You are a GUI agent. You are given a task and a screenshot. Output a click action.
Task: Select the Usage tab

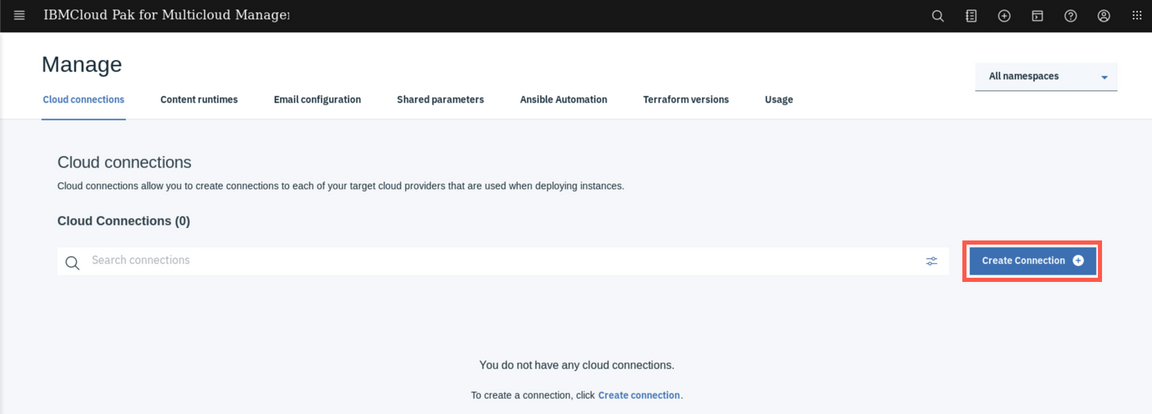779,100
